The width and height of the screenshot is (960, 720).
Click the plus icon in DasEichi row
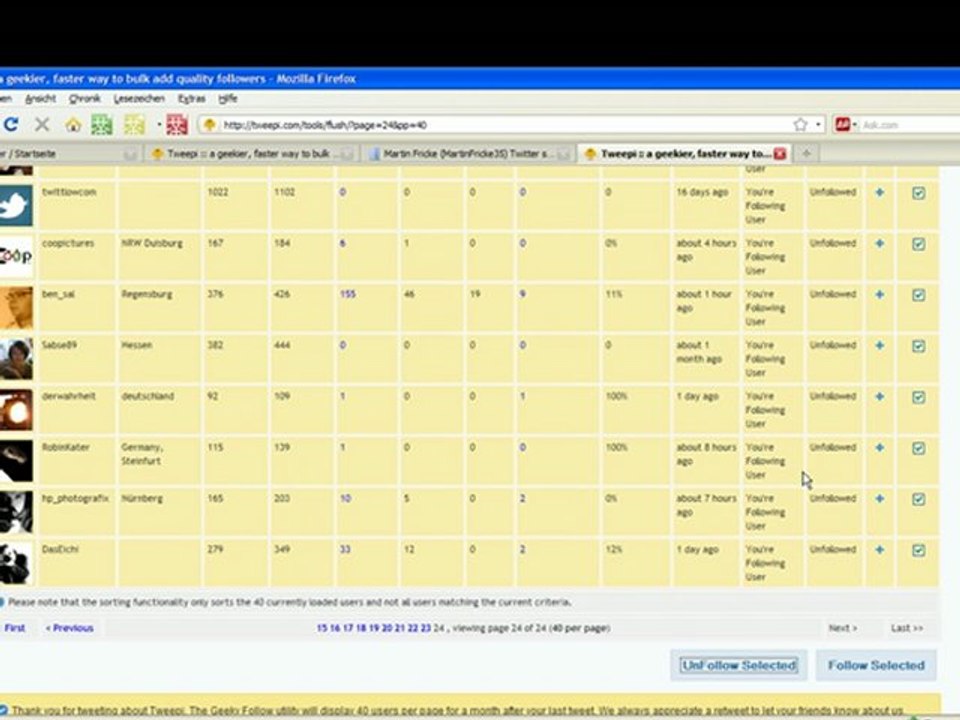(880, 550)
